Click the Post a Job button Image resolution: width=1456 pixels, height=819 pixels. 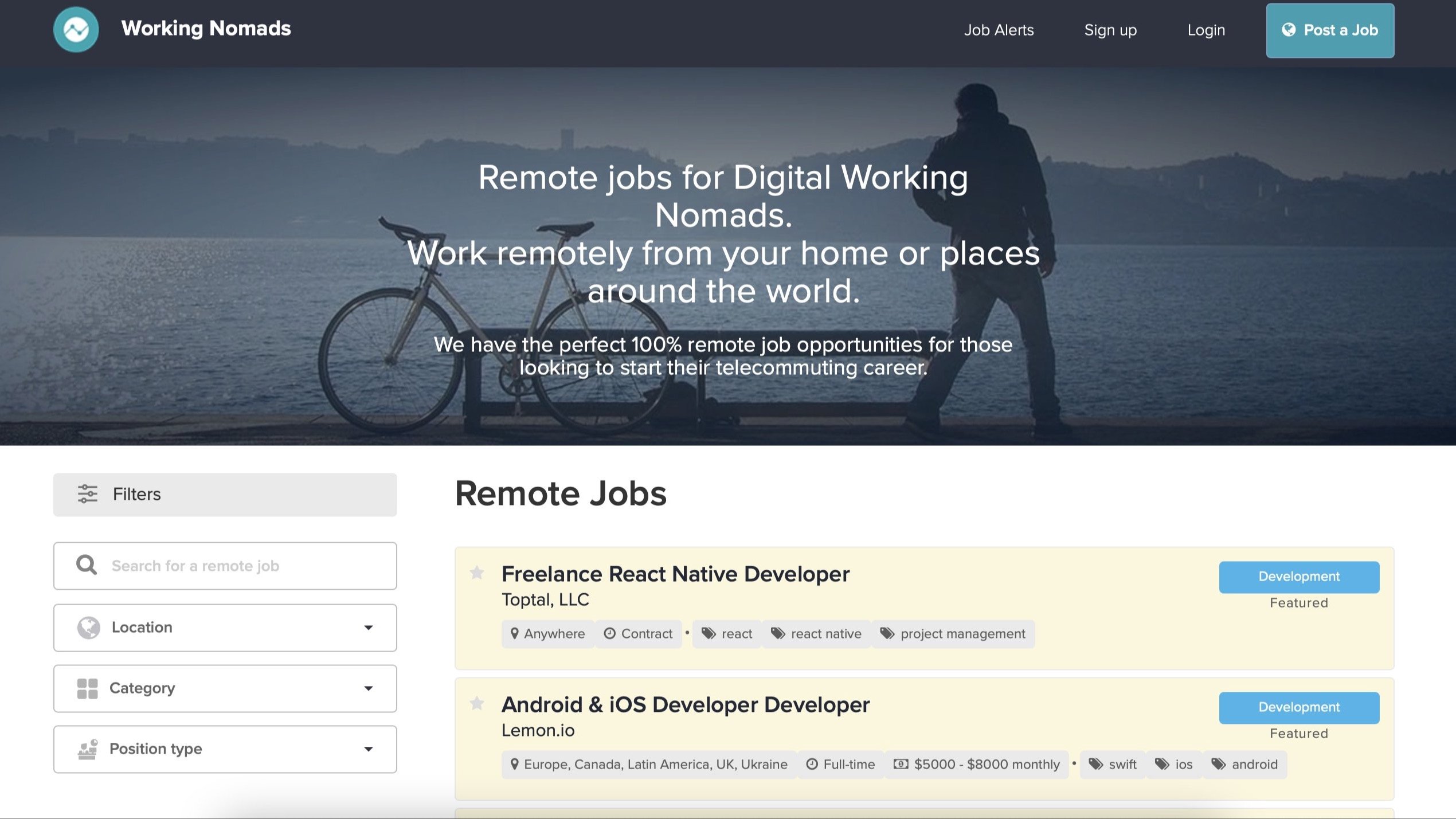coord(1330,30)
